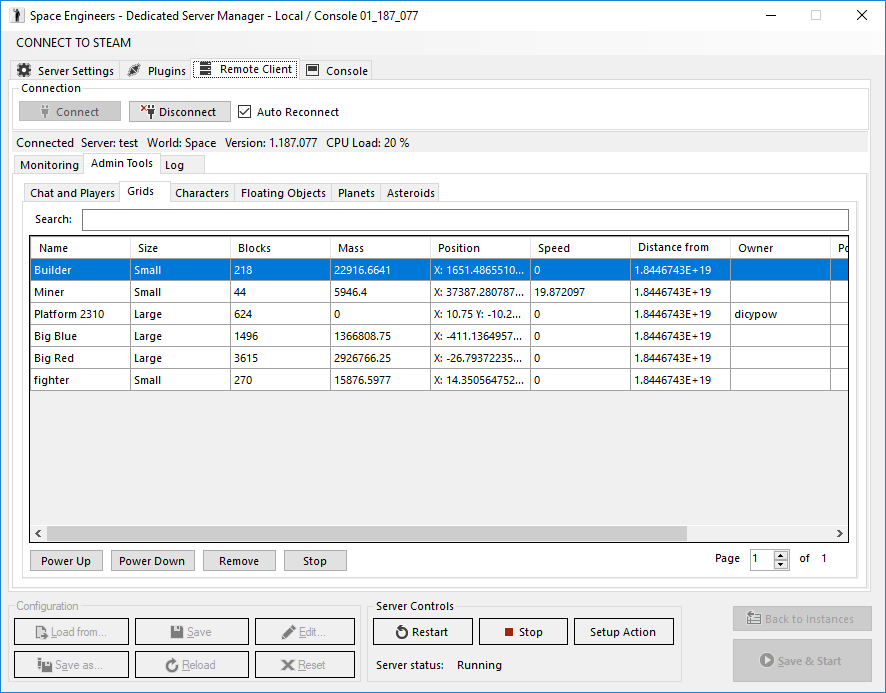Click the horizontal scrollbar thumb in grid list
The height and width of the screenshot is (693, 886).
click(x=367, y=533)
